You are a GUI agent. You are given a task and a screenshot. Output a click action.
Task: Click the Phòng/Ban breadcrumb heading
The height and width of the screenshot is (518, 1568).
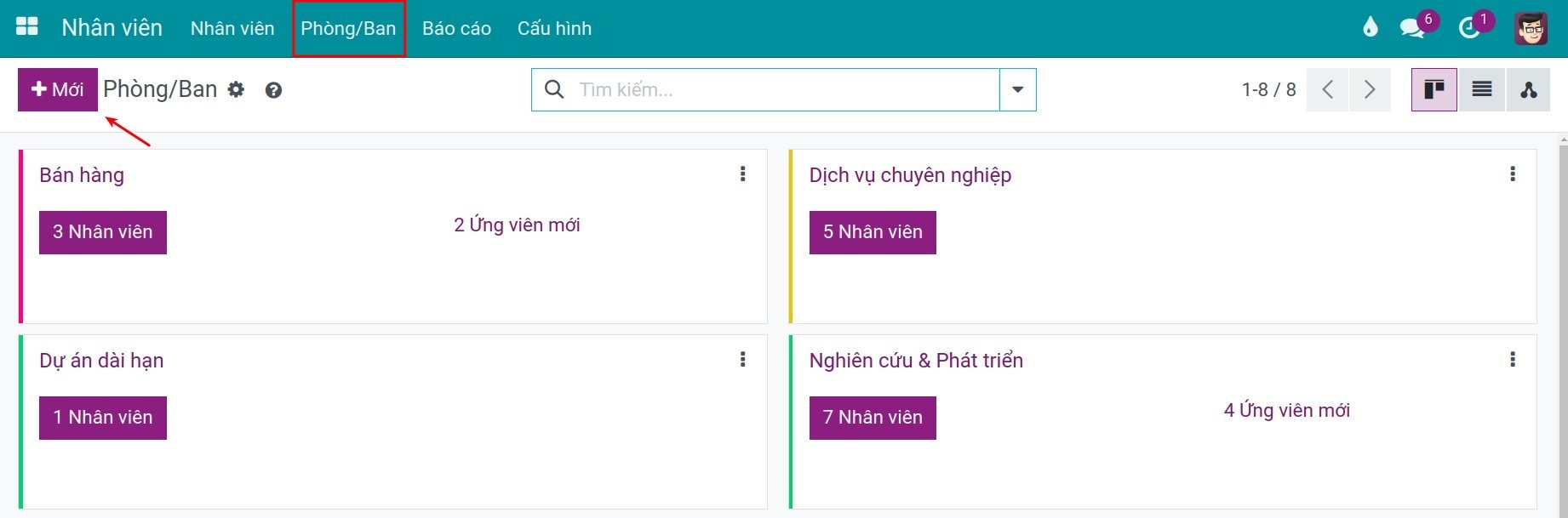(160, 89)
